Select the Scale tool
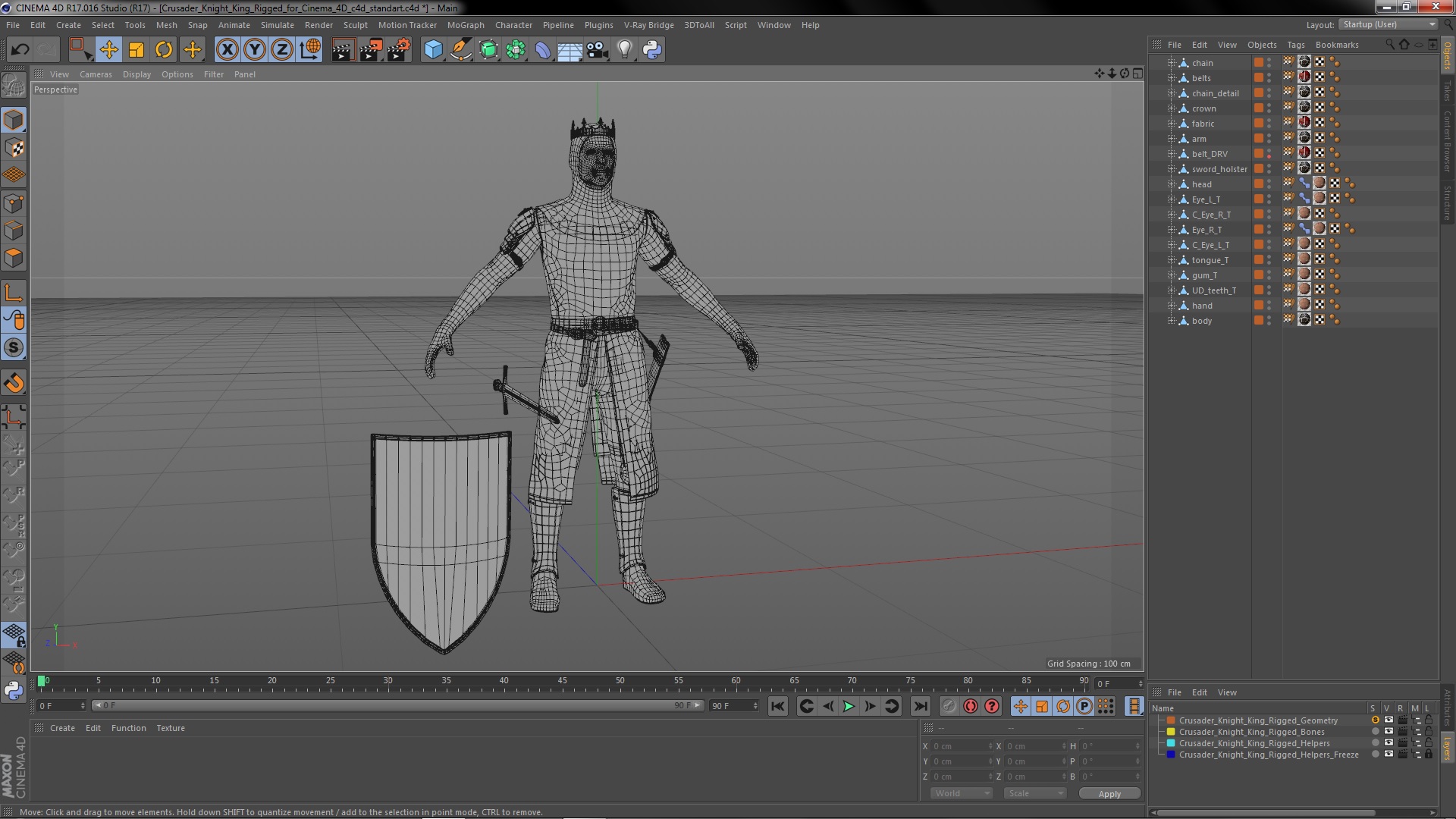 pyautogui.click(x=136, y=50)
